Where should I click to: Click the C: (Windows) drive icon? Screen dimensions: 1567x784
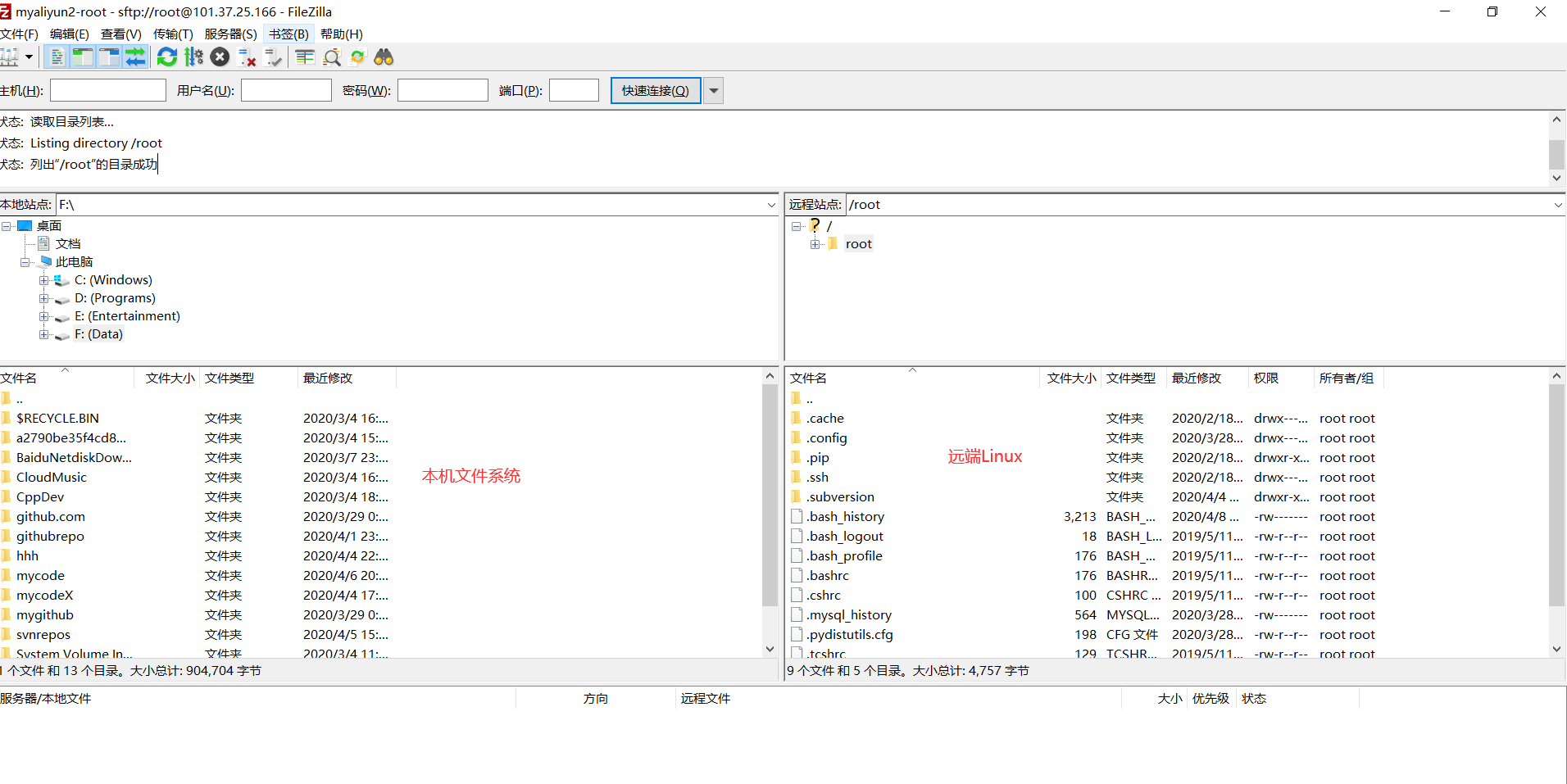tap(62, 280)
